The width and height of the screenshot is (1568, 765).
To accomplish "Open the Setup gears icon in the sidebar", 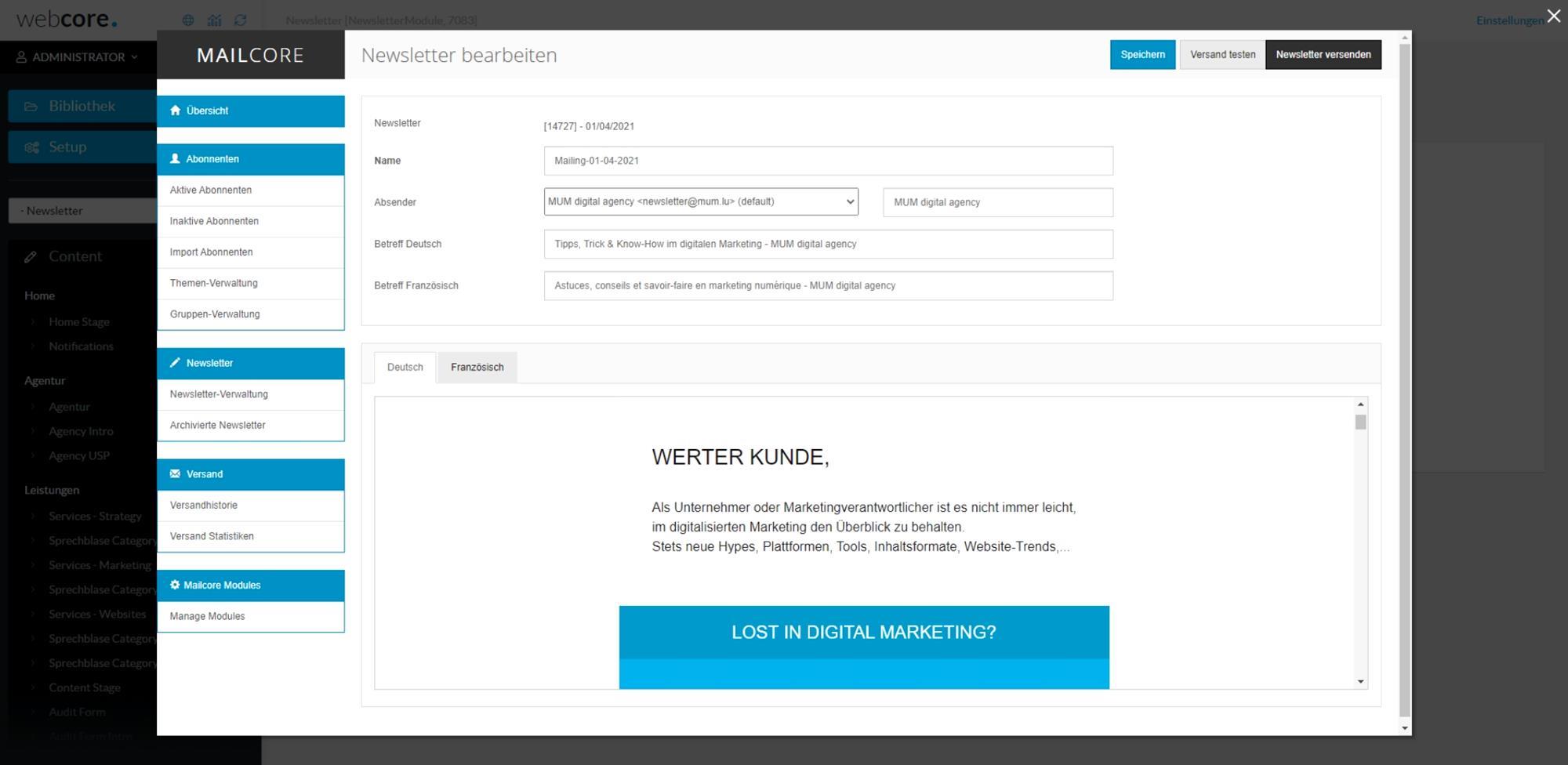I will coord(32,147).
